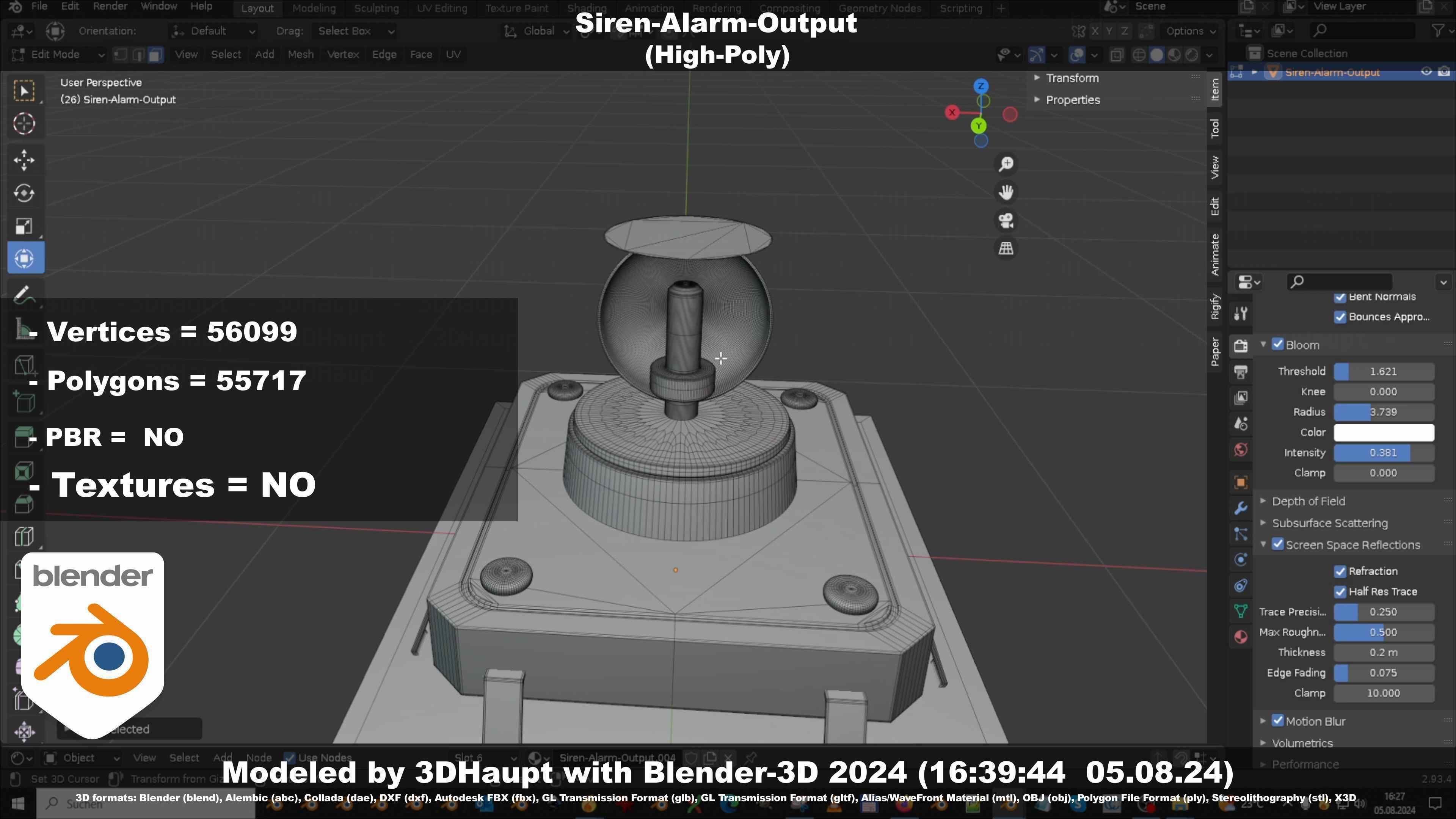1456x819 pixels.
Task: Expand the Transform panel
Action: (1072, 78)
